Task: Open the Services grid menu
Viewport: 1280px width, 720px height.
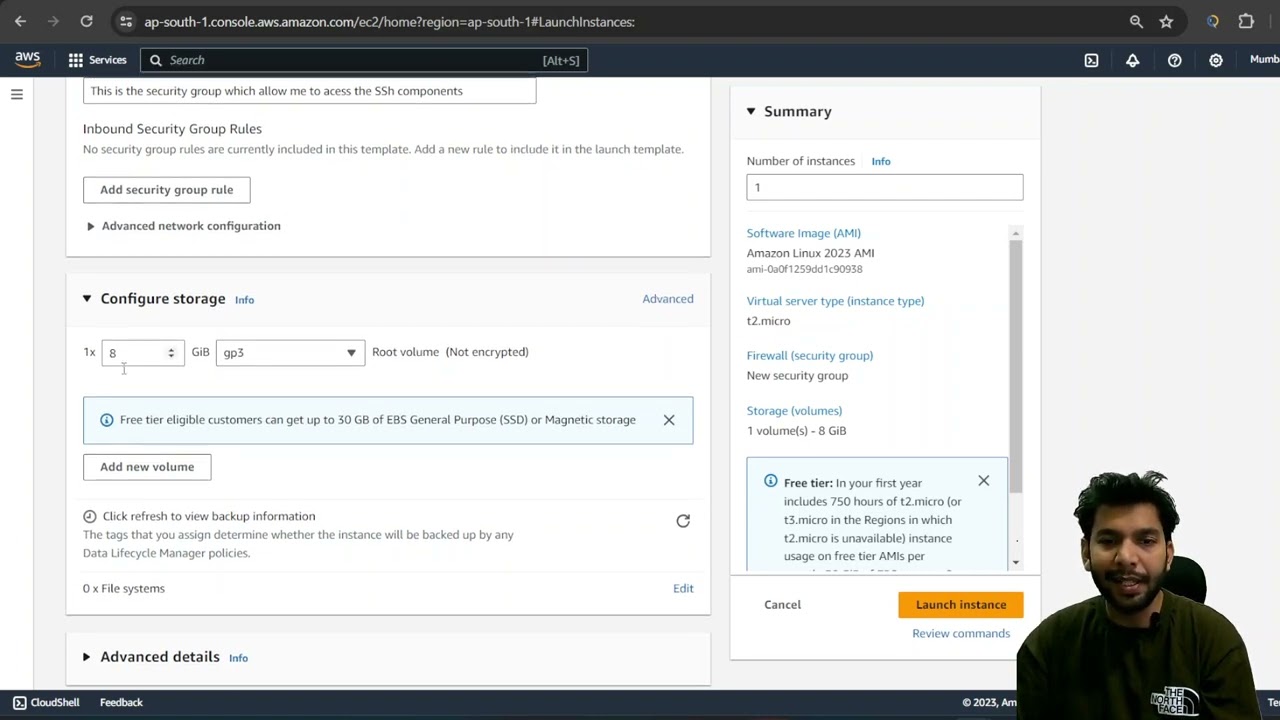Action: tap(97, 60)
